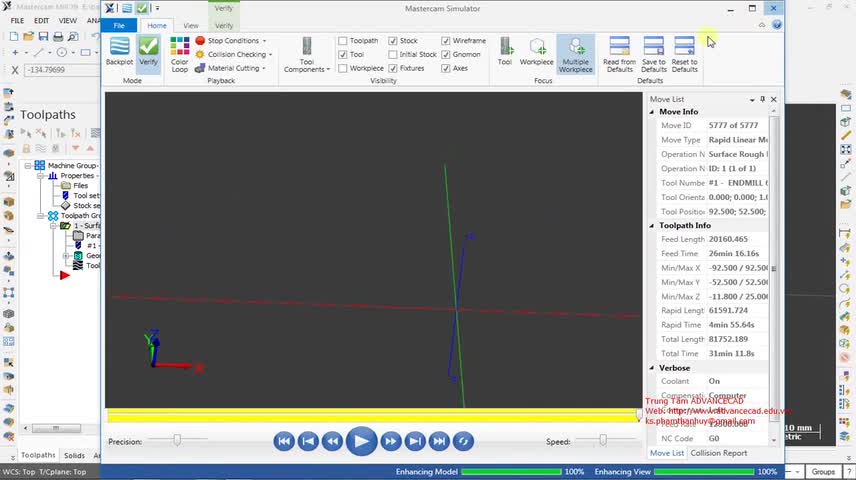The width and height of the screenshot is (856, 480).
Task: Select Multiple Workpiece focus
Action: 575,55
